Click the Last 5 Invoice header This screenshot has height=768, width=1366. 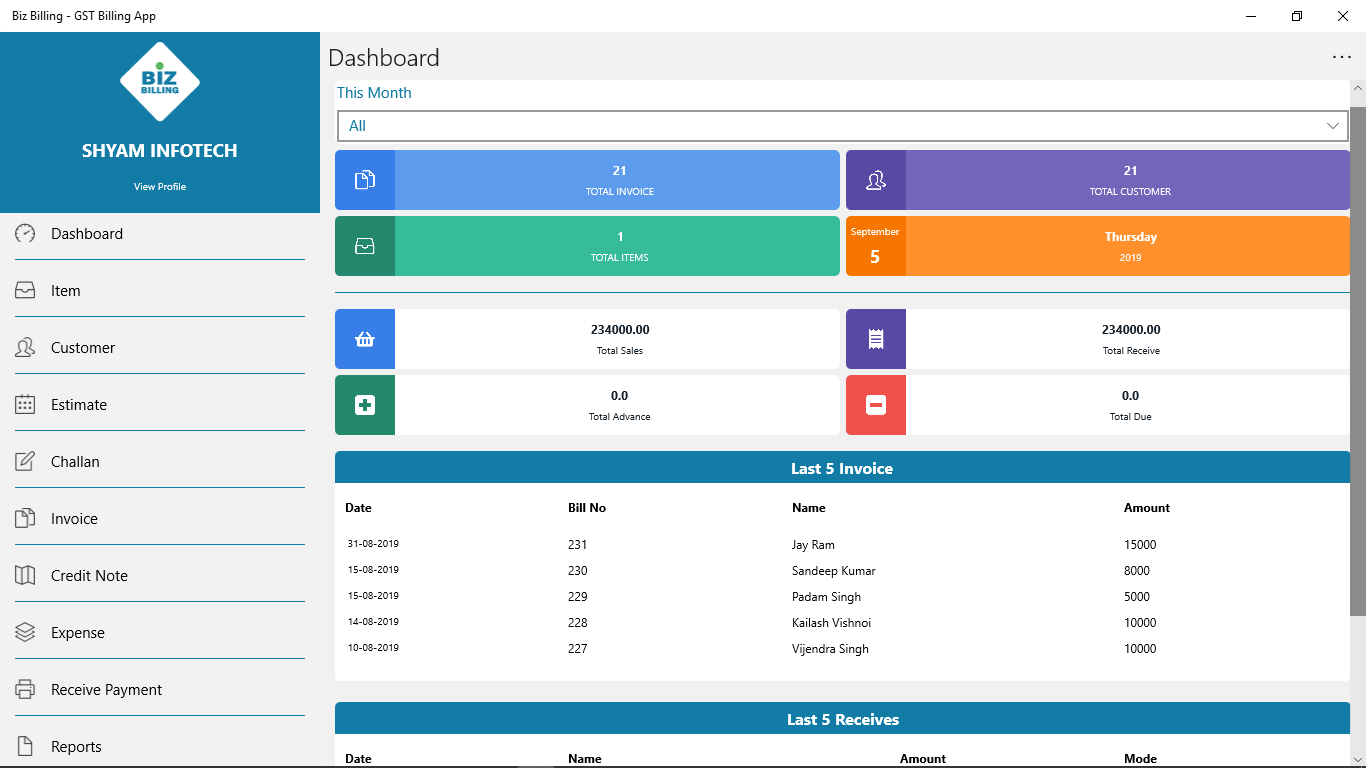[x=842, y=468]
